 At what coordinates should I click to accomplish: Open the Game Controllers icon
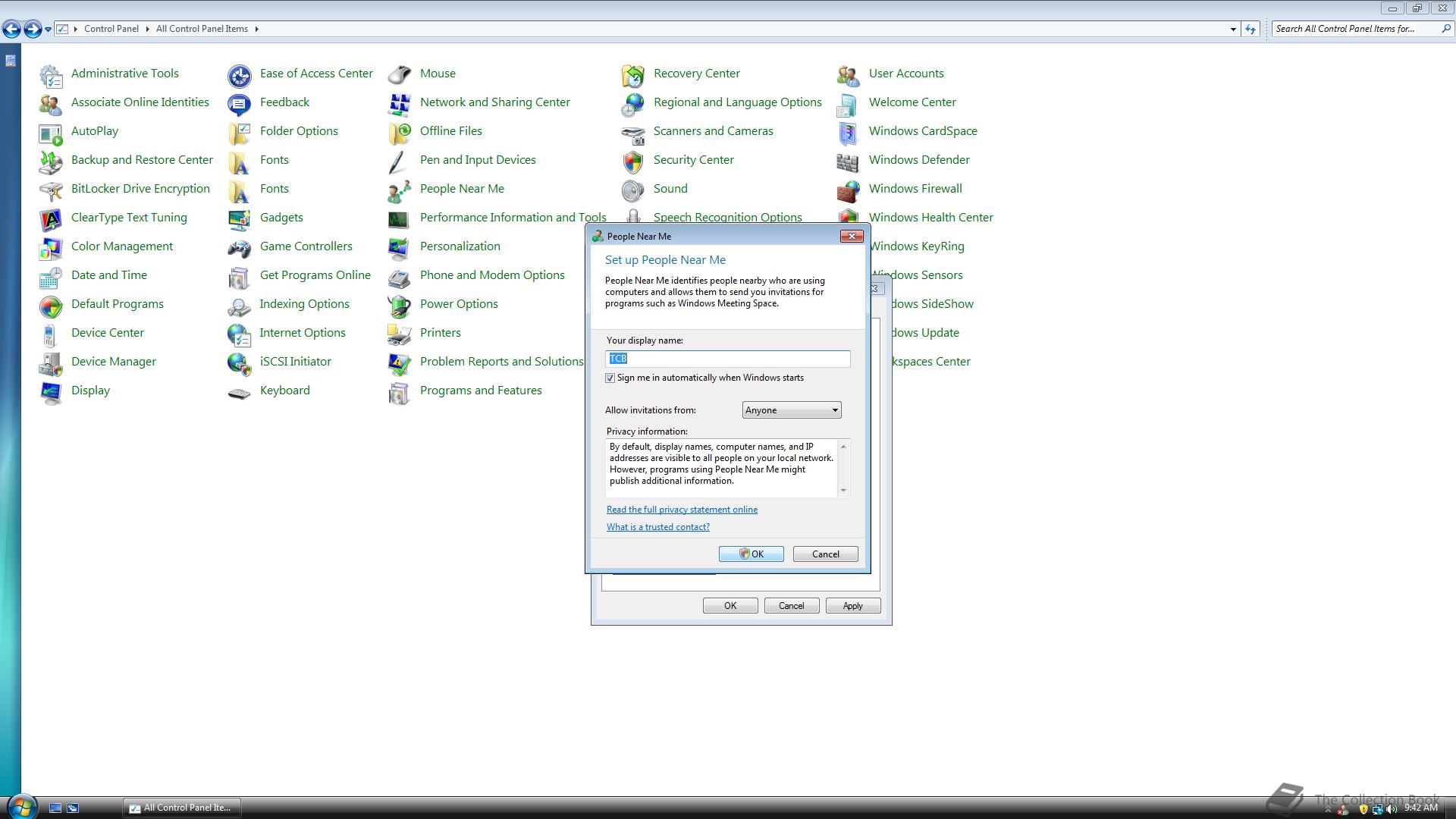click(240, 248)
